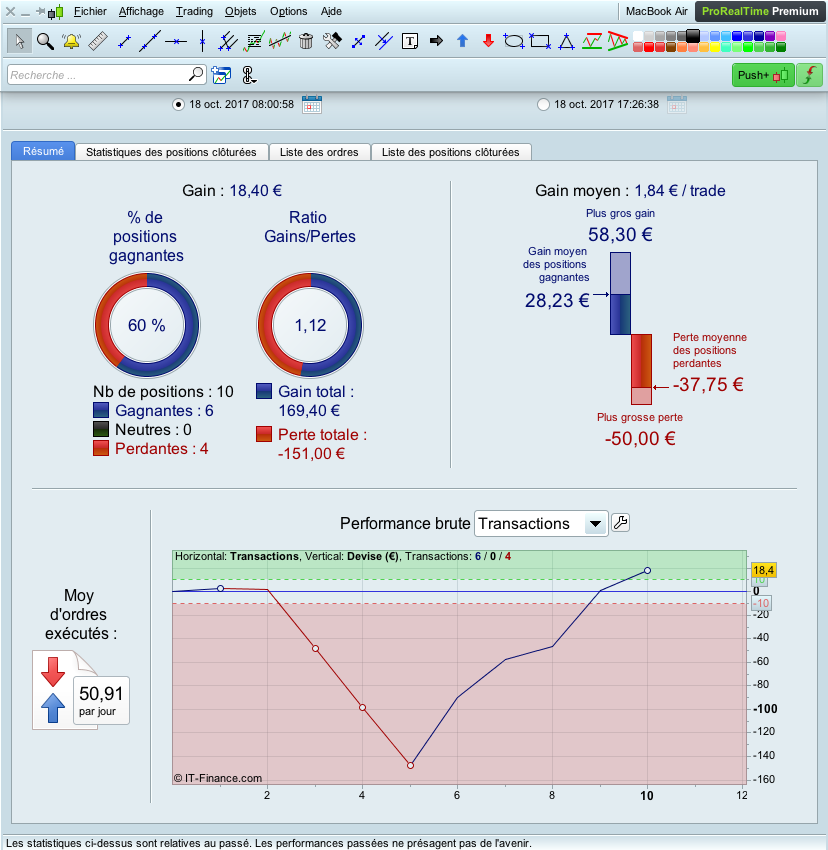Viewport: 828px width, 850px height.
Task: Select the arrow cursor tool
Action: click(20, 41)
